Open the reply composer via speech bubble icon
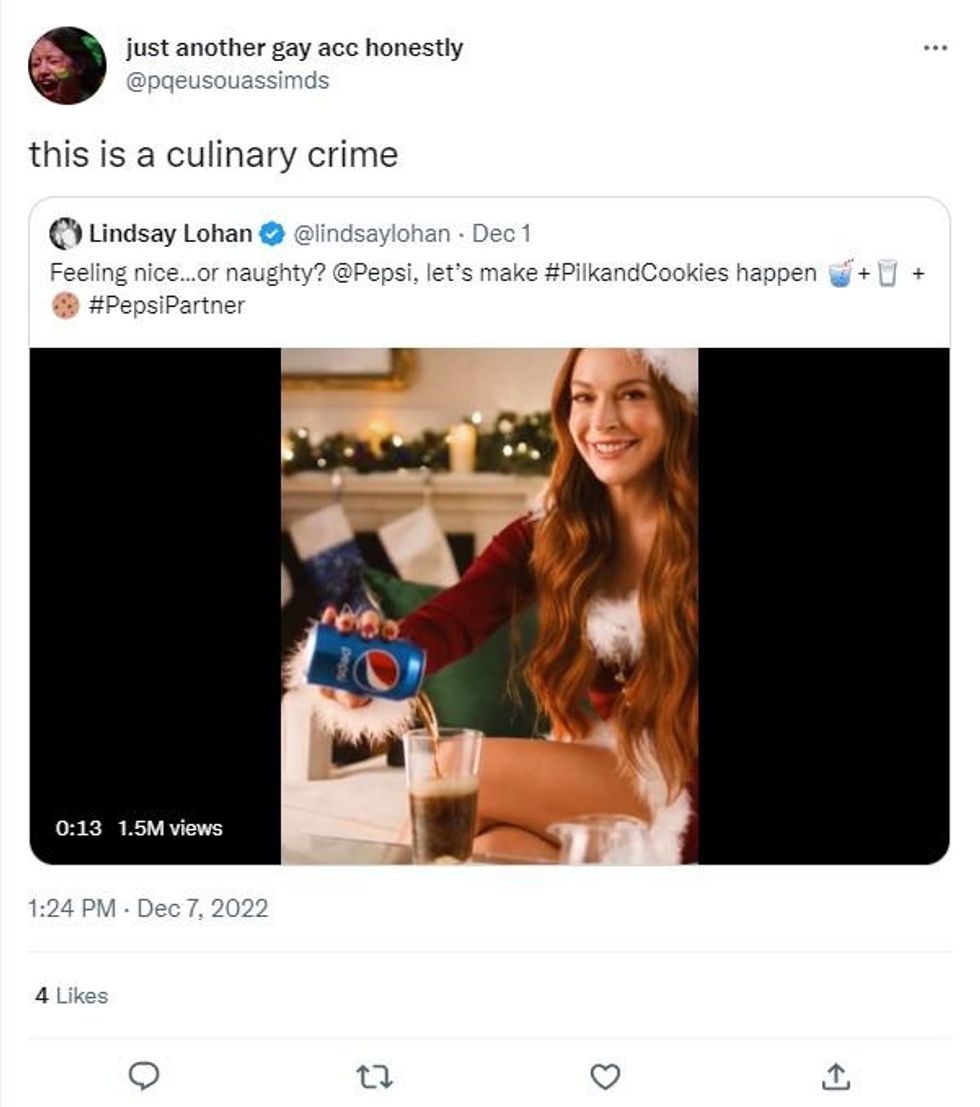 pos(145,1076)
